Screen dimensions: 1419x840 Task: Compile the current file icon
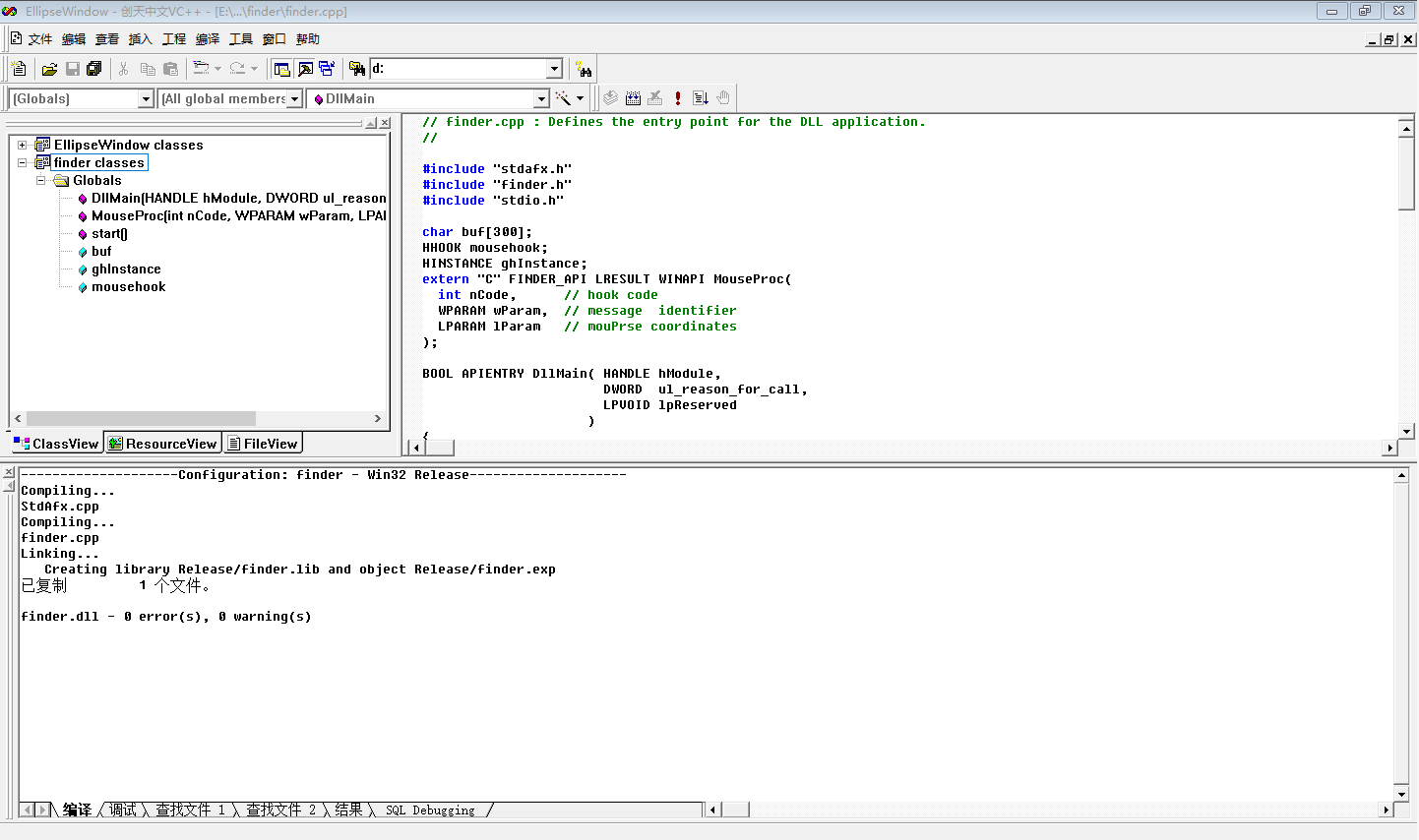610,98
